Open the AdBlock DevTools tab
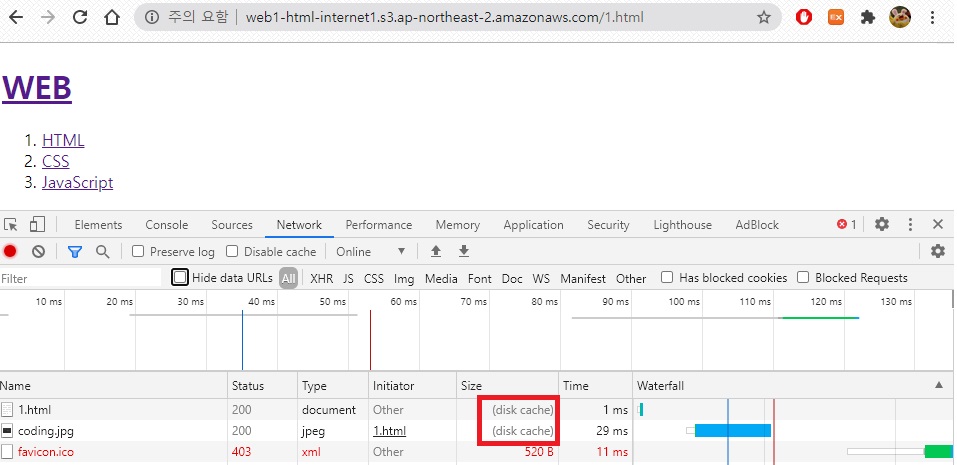The image size is (957, 465). [x=757, y=225]
